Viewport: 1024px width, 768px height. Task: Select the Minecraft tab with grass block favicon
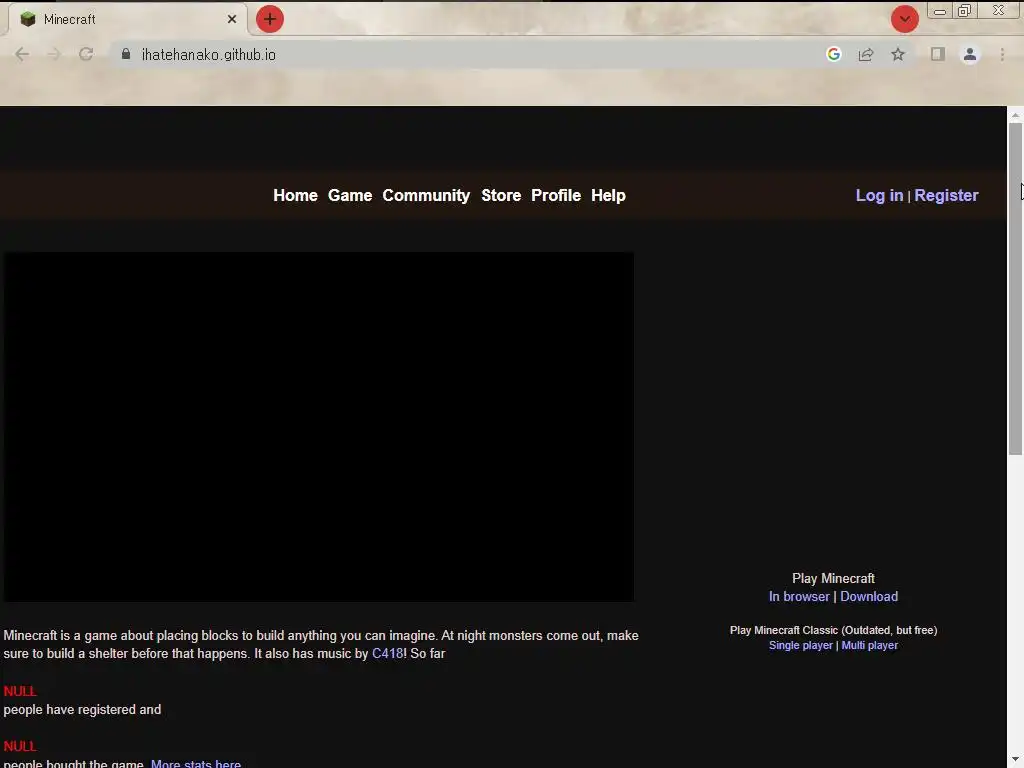(x=127, y=19)
